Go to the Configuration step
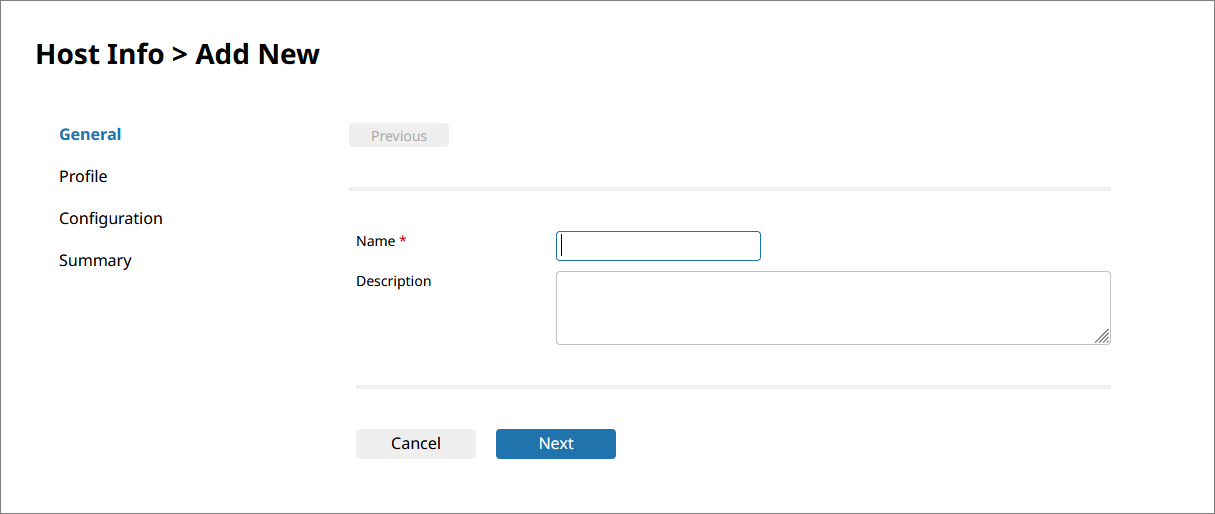Viewport: 1215px width, 514px height. click(110, 218)
